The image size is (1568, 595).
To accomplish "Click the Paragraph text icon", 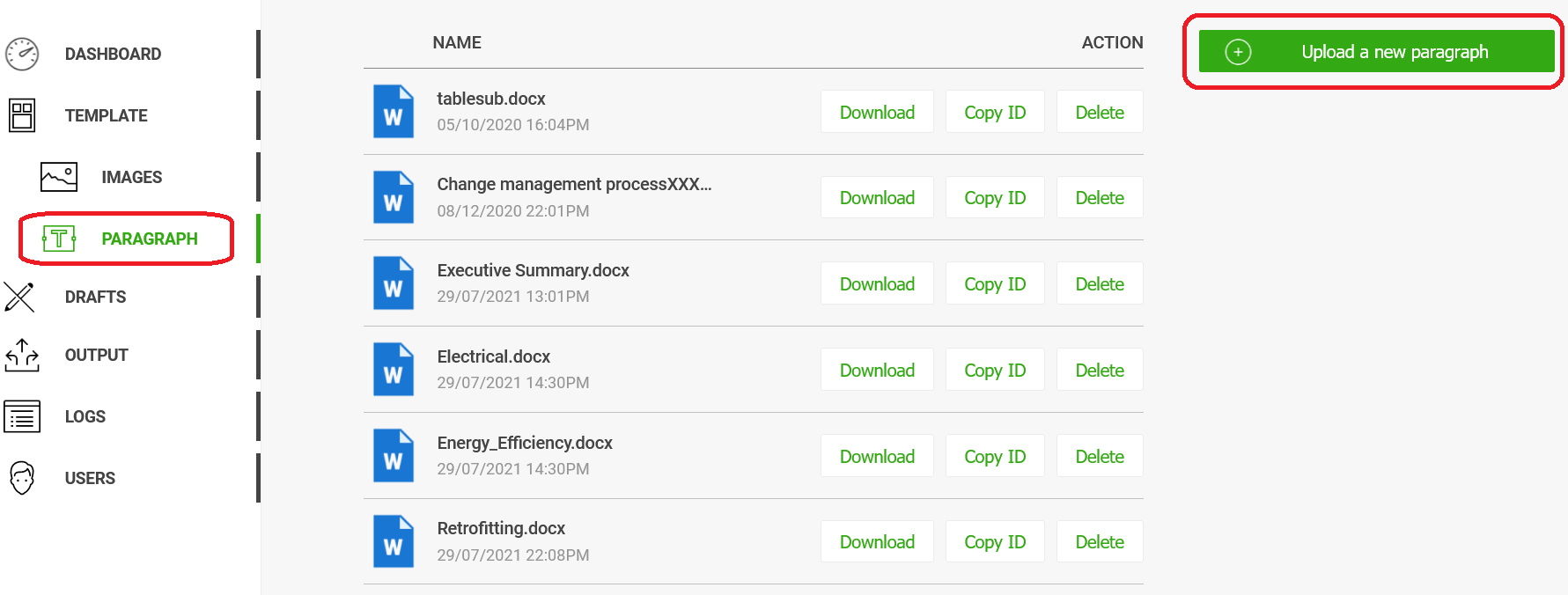I will [59, 239].
